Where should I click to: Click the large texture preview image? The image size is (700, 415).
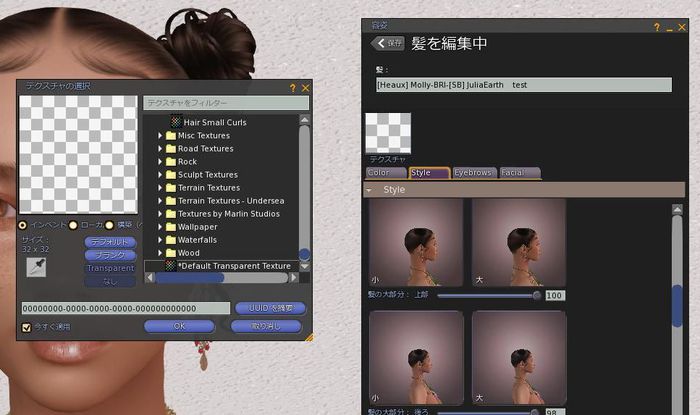[79, 154]
